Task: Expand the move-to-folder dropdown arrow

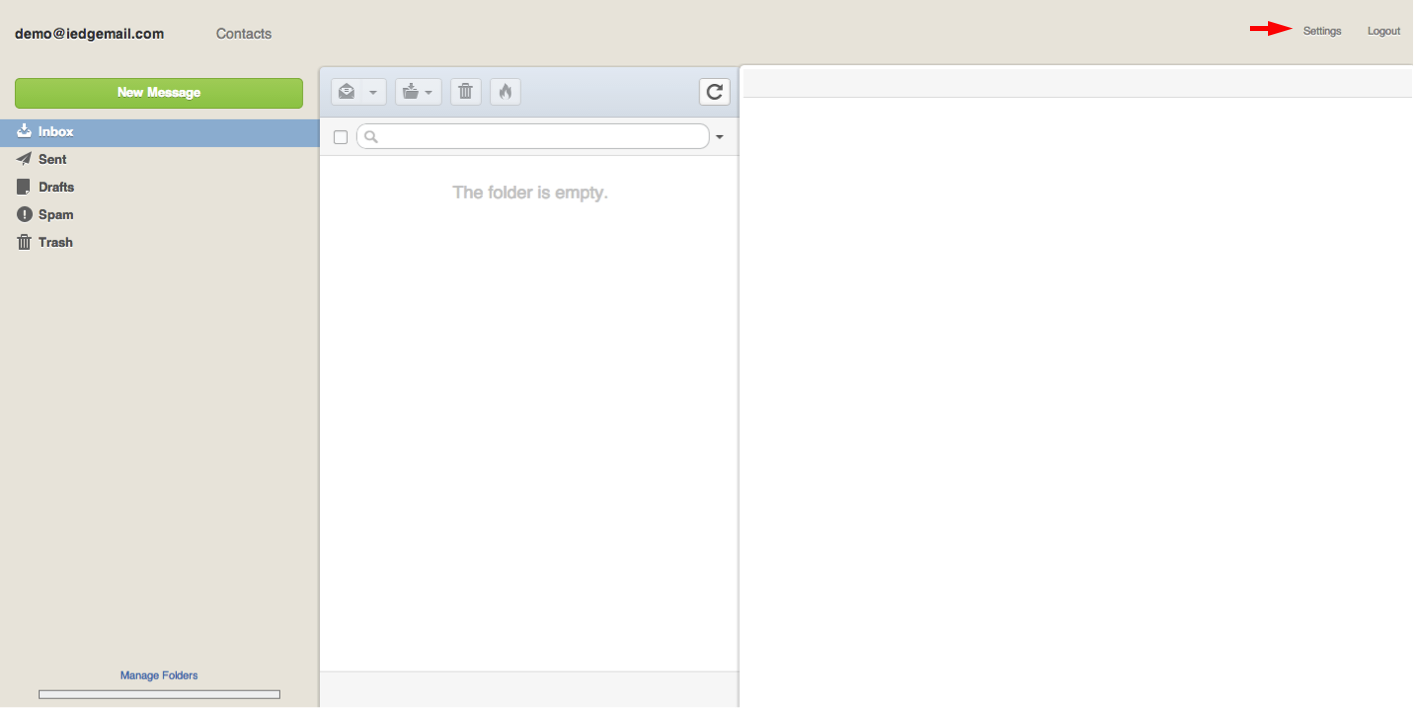Action: 429,93
